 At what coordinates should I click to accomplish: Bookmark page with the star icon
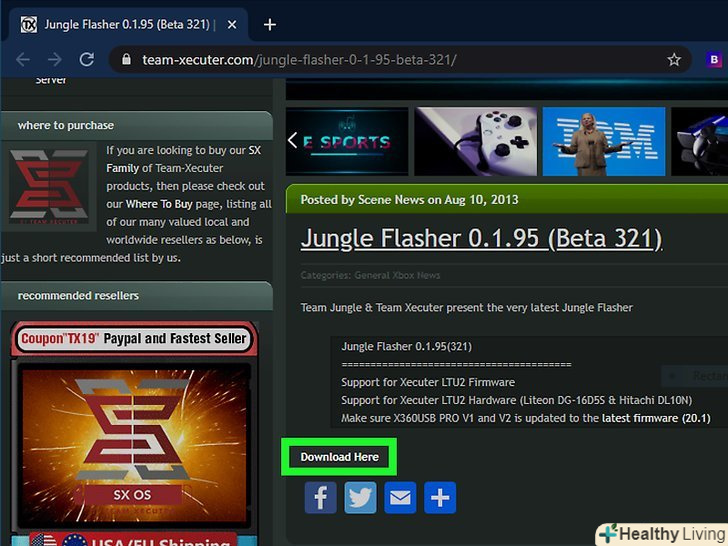pos(674,59)
